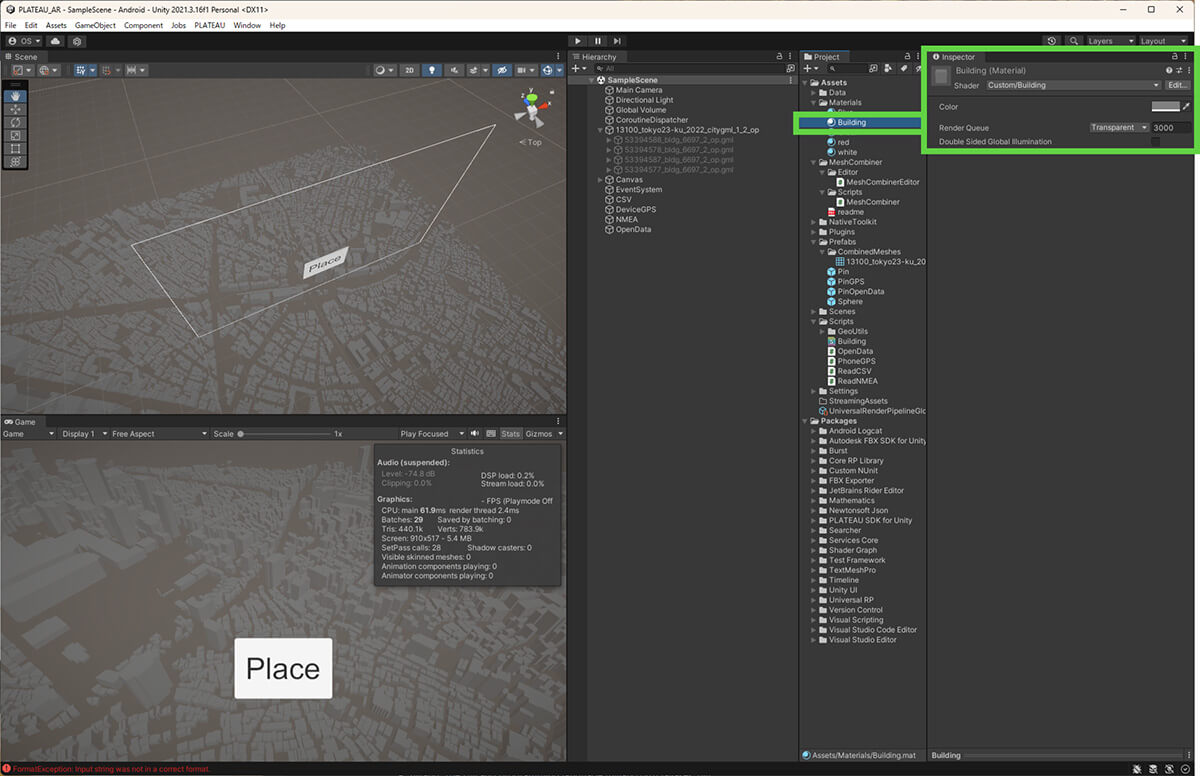1200x776 pixels.
Task: Open Unity cloud services icon
Action: pos(55,41)
